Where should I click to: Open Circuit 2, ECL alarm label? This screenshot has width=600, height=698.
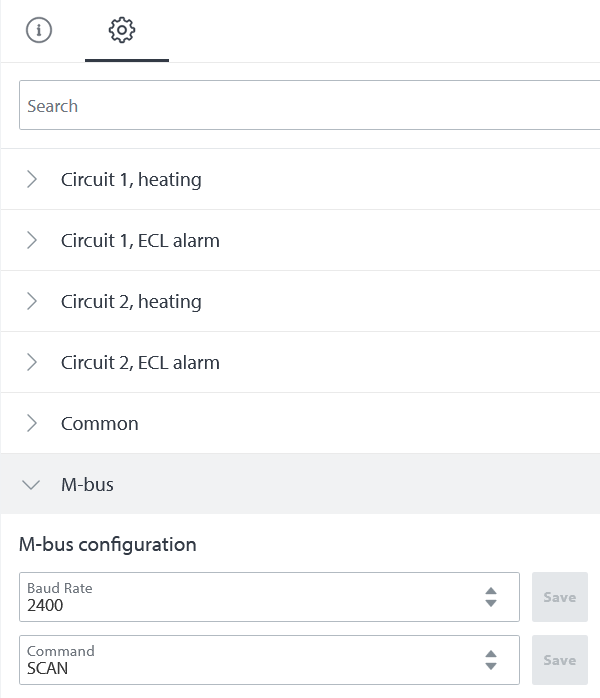coord(140,362)
